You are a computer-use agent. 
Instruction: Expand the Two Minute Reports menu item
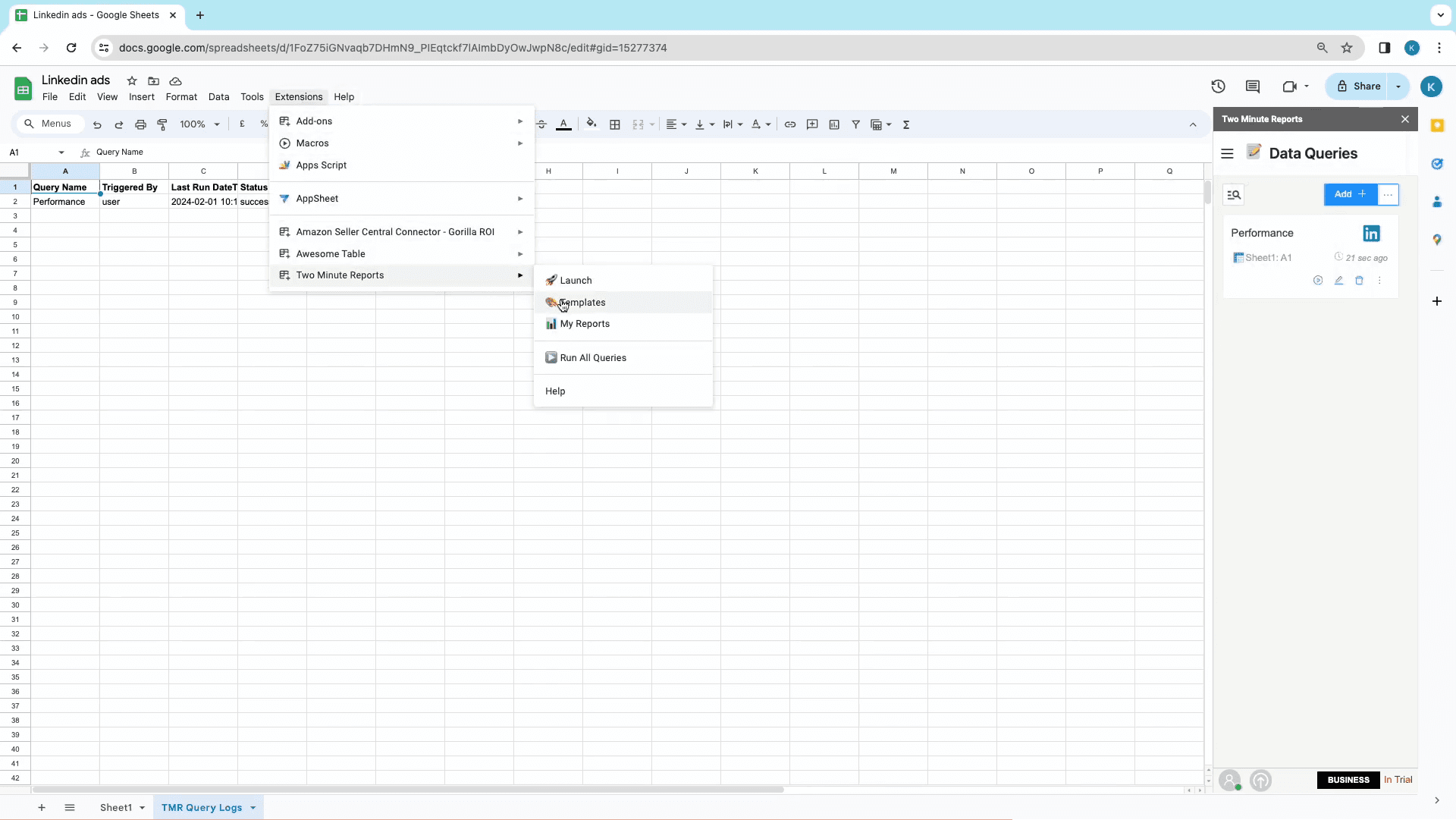click(339, 275)
